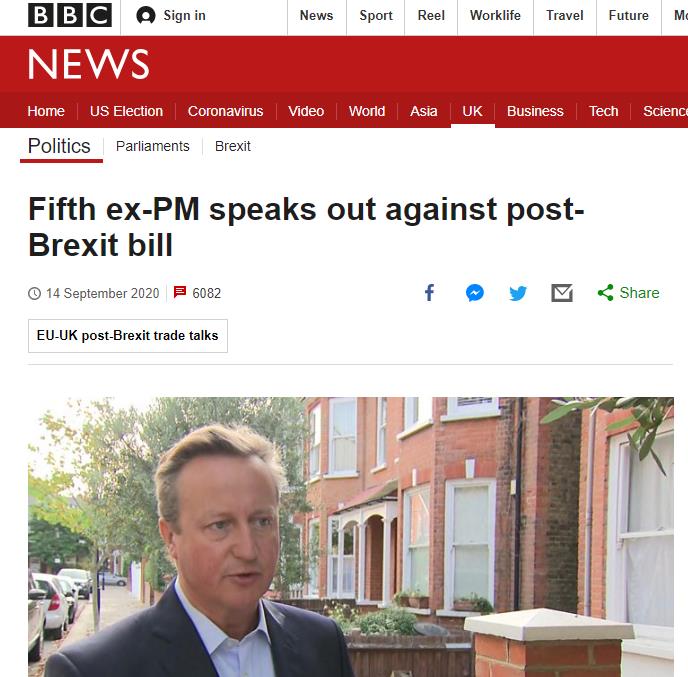The height and width of the screenshot is (677, 688).
Task: Email this article via envelope icon
Action: (x=562, y=293)
